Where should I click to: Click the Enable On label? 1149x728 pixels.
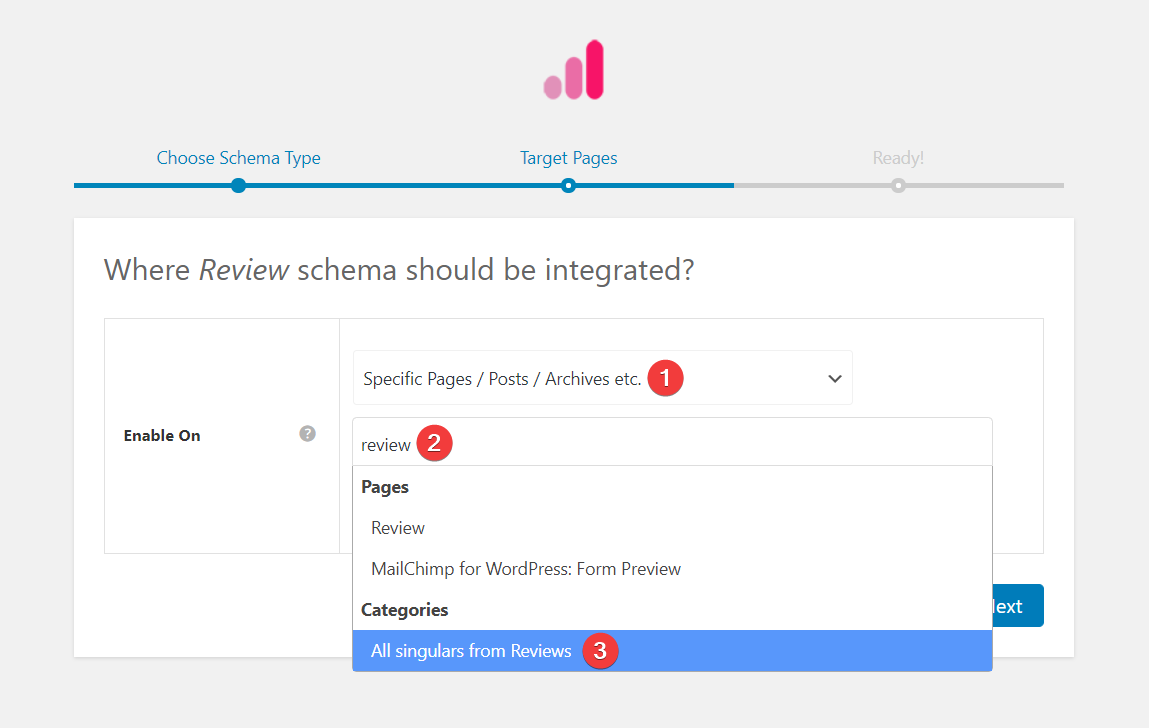coord(162,435)
